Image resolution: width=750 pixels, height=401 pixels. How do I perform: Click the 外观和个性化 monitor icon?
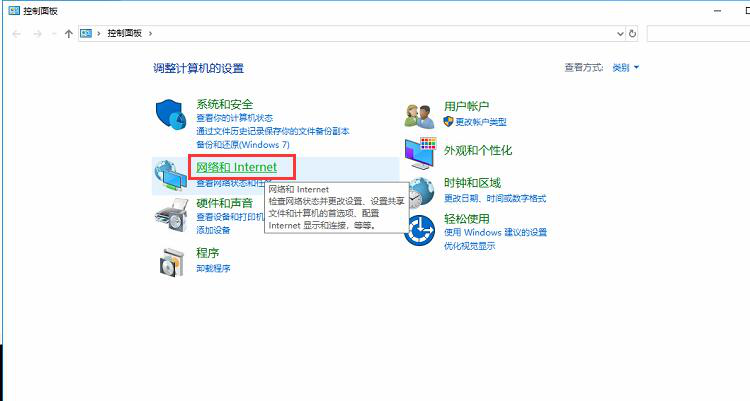pos(420,153)
